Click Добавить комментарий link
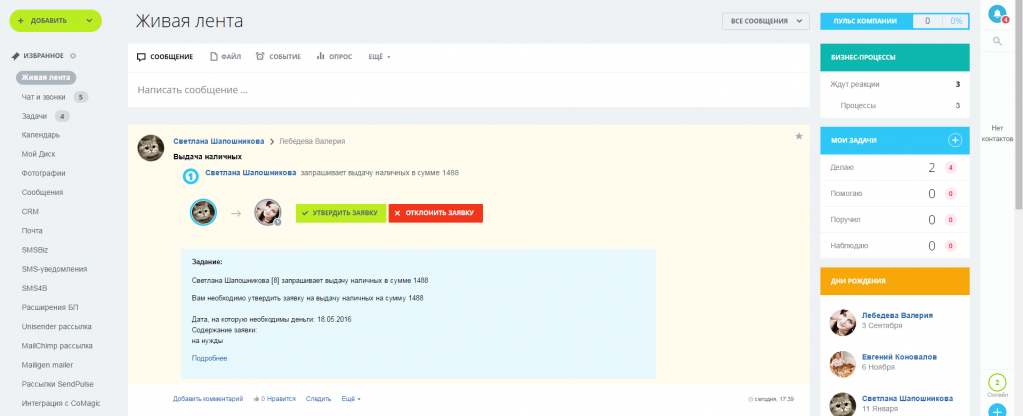 pos(208,398)
